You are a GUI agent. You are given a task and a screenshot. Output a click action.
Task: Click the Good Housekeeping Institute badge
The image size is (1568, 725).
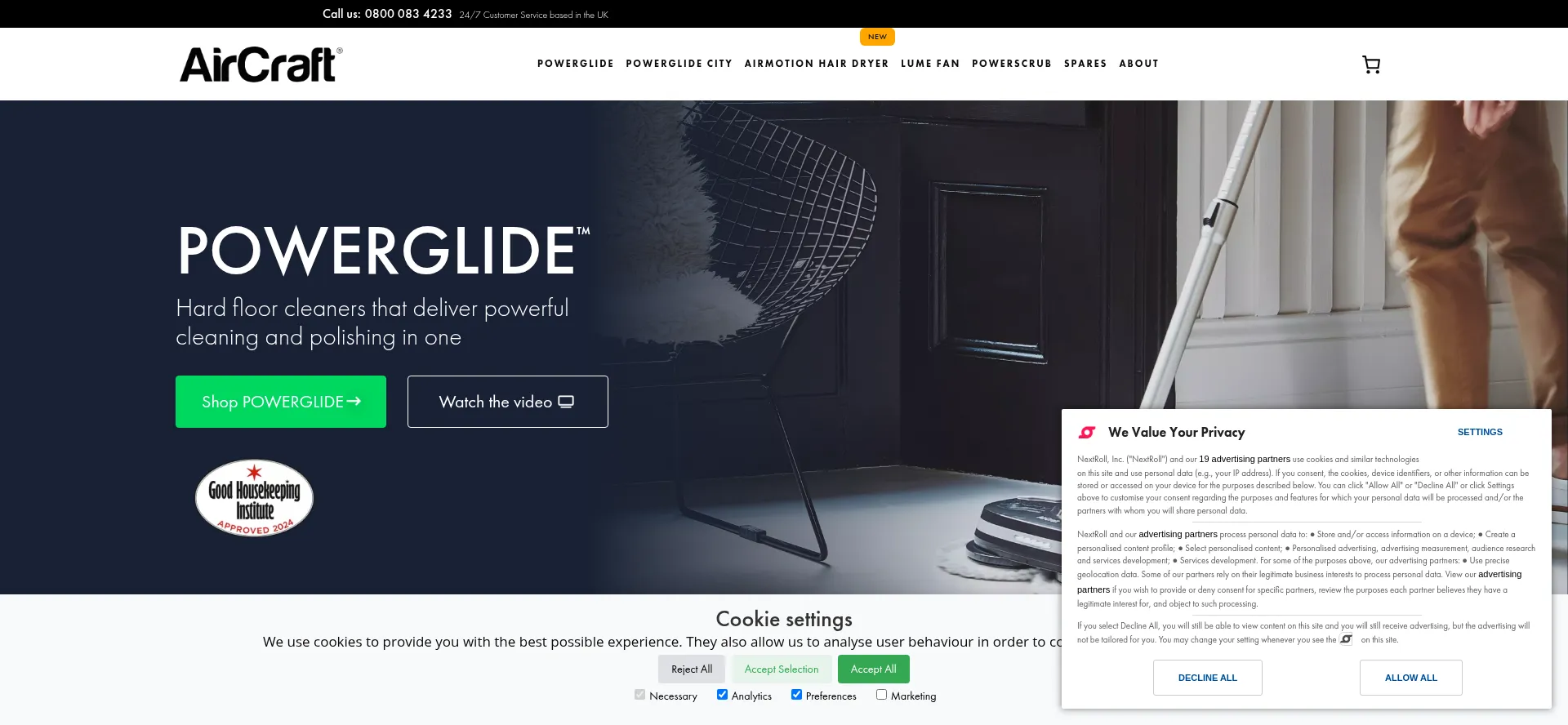(x=254, y=498)
